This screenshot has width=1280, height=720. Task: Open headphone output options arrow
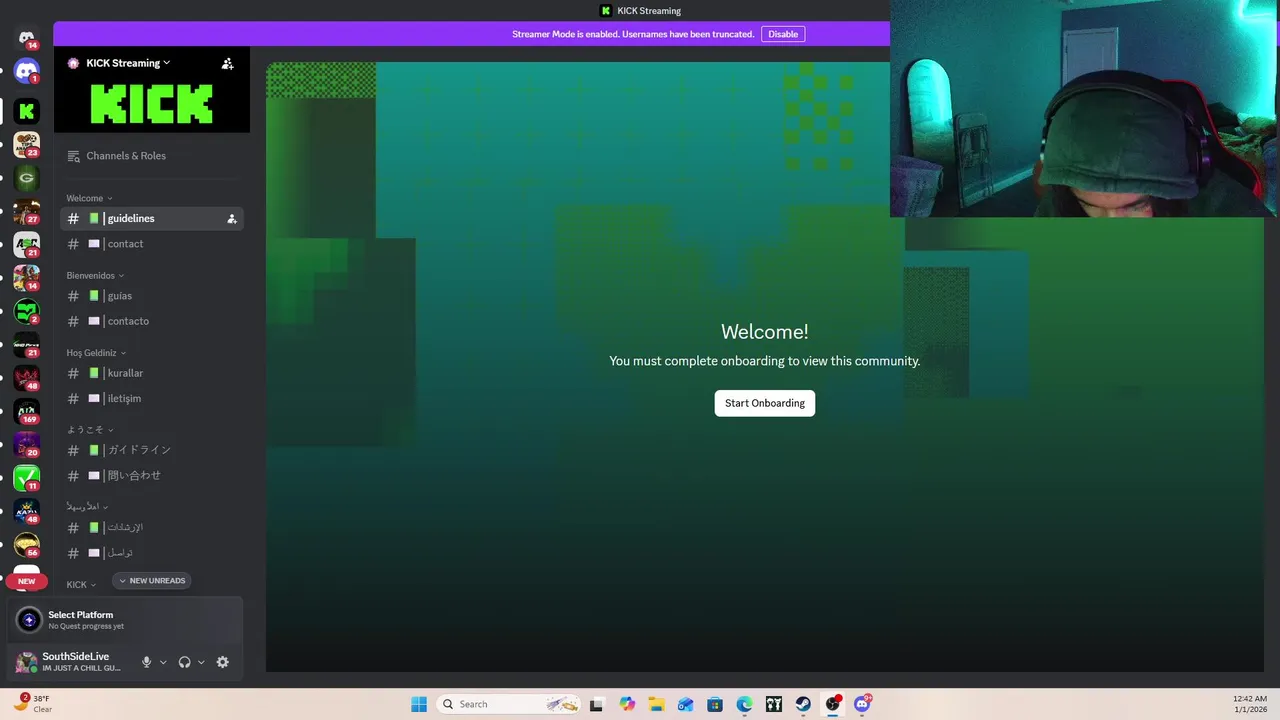coord(201,662)
